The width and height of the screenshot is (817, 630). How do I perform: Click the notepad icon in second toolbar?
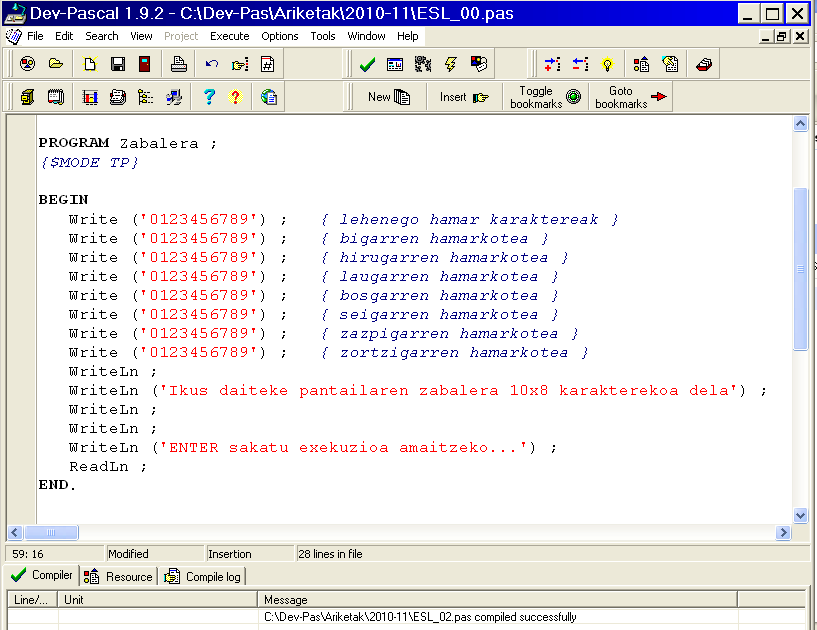[x=56, y=97]
